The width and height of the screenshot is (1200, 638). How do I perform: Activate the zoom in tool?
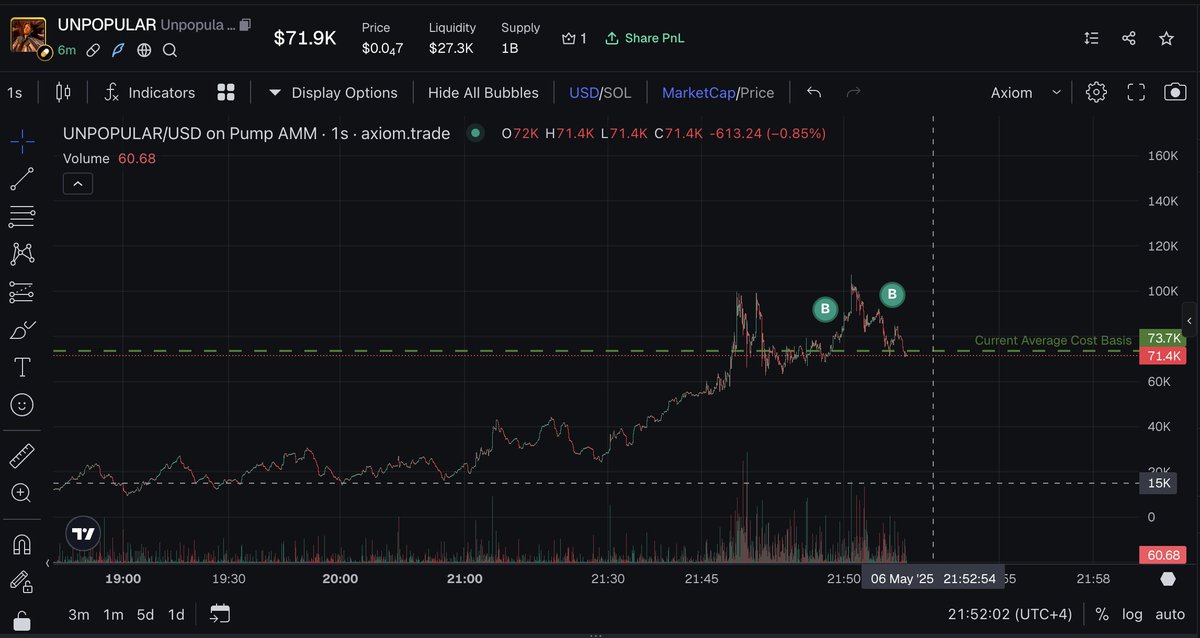point(22,493)
